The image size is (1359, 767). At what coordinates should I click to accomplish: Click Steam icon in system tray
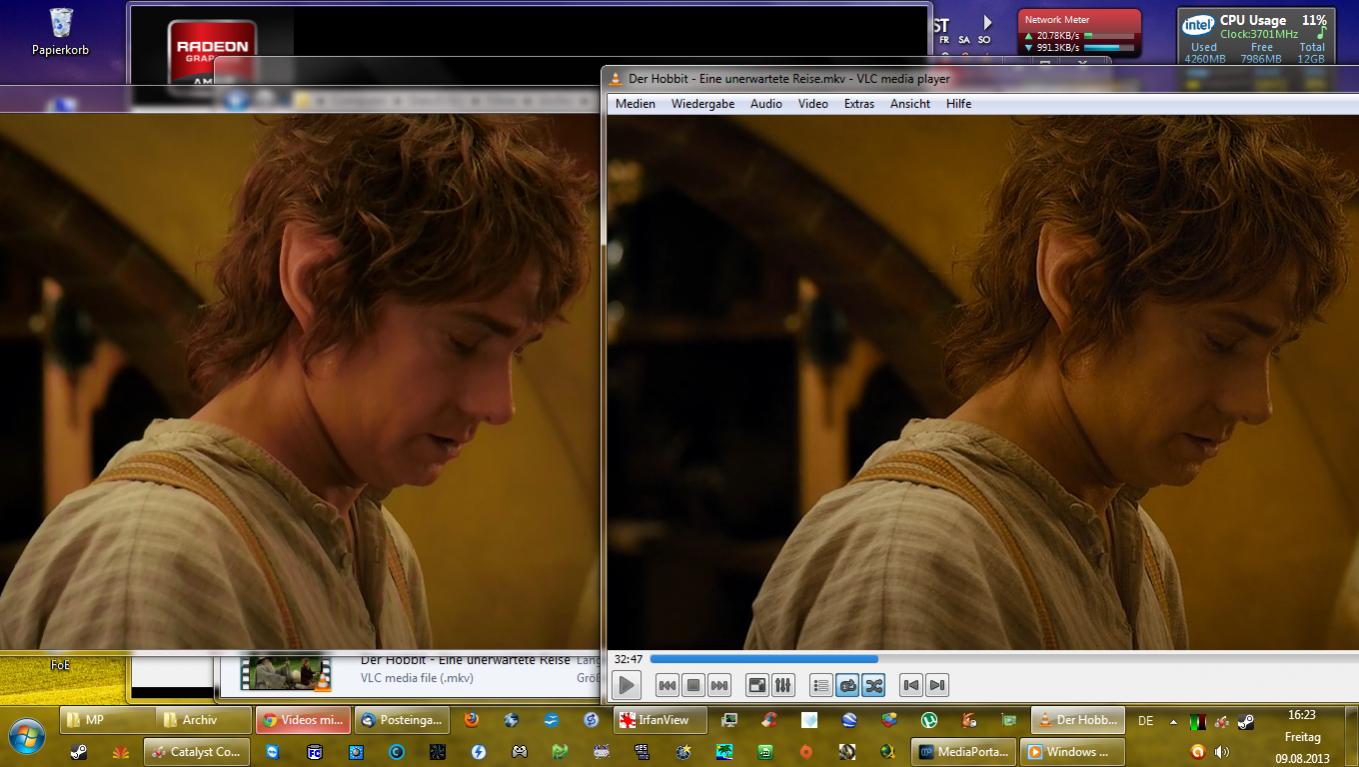pos(1246,721)
